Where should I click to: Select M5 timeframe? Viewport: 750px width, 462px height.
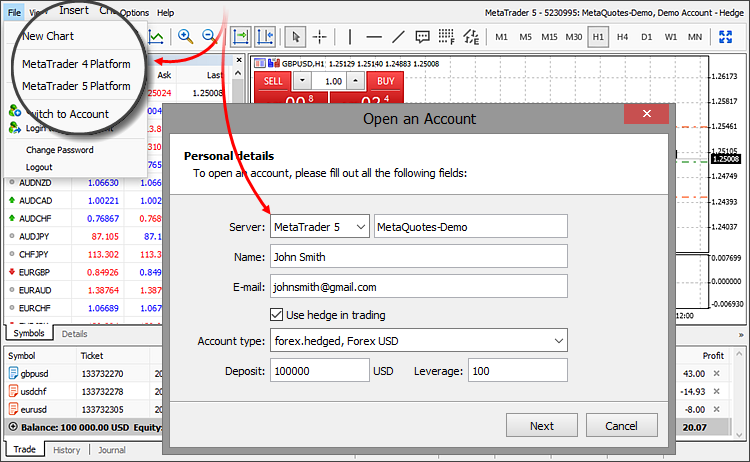pyautogui.click(x=525, y=37)
